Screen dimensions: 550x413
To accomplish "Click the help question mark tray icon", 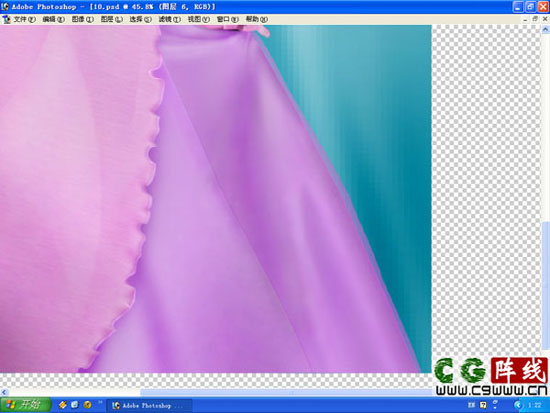I will coord(483,405).
